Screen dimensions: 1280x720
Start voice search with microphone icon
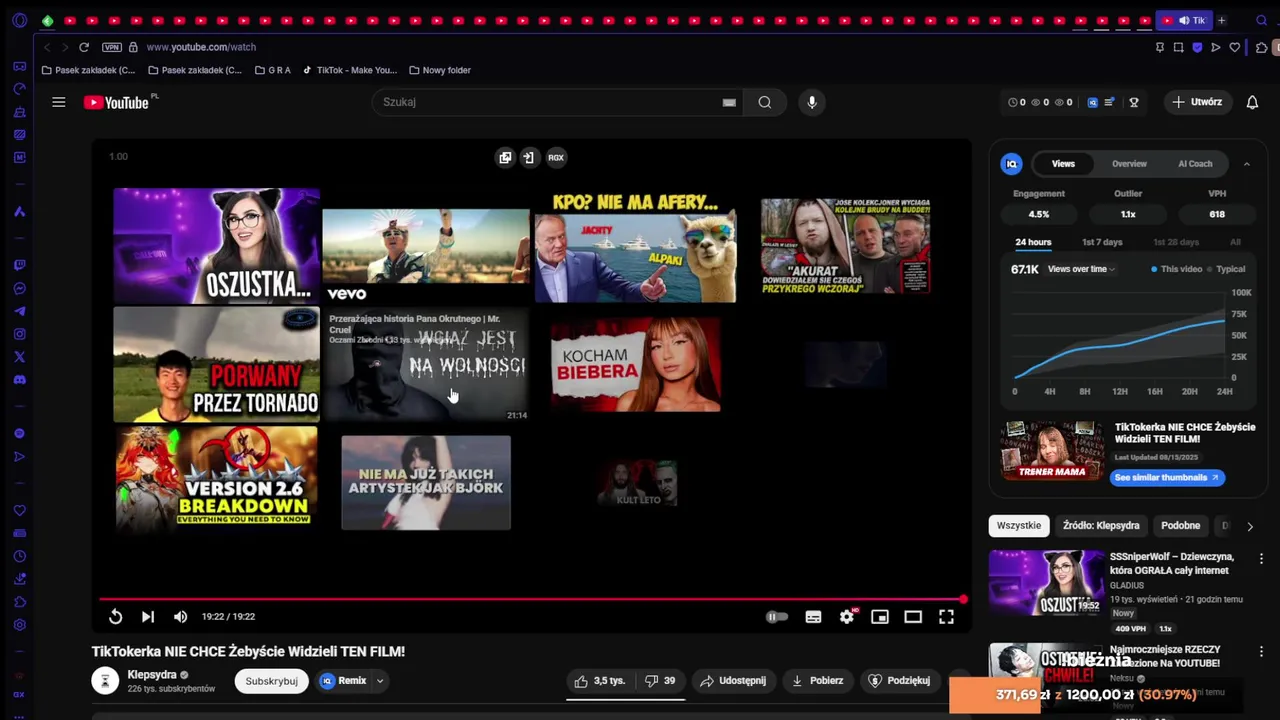(x=812, y=102)
